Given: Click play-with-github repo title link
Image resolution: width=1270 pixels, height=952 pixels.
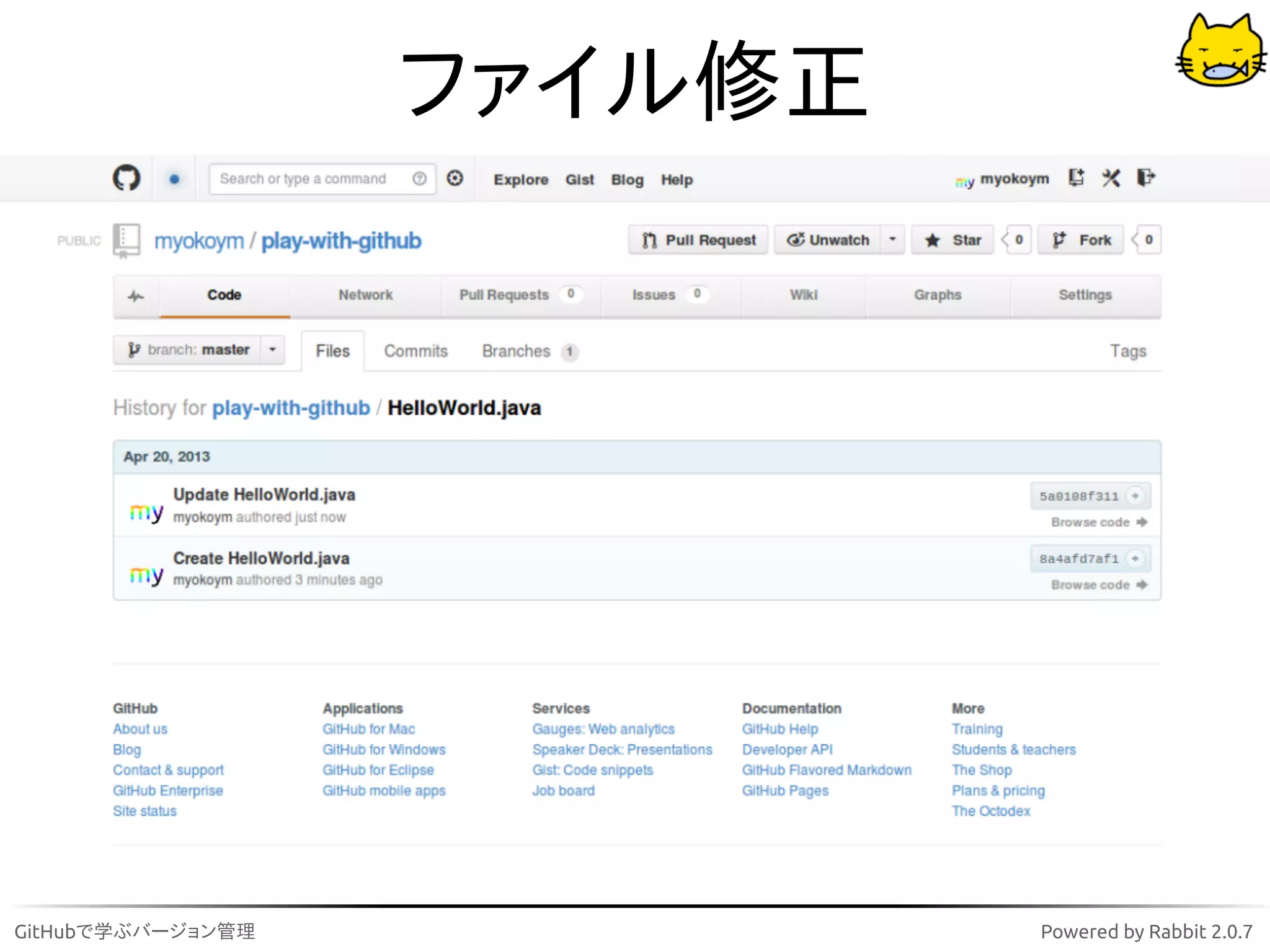Looking at the screenshot, I should click(x=341, y=241).
